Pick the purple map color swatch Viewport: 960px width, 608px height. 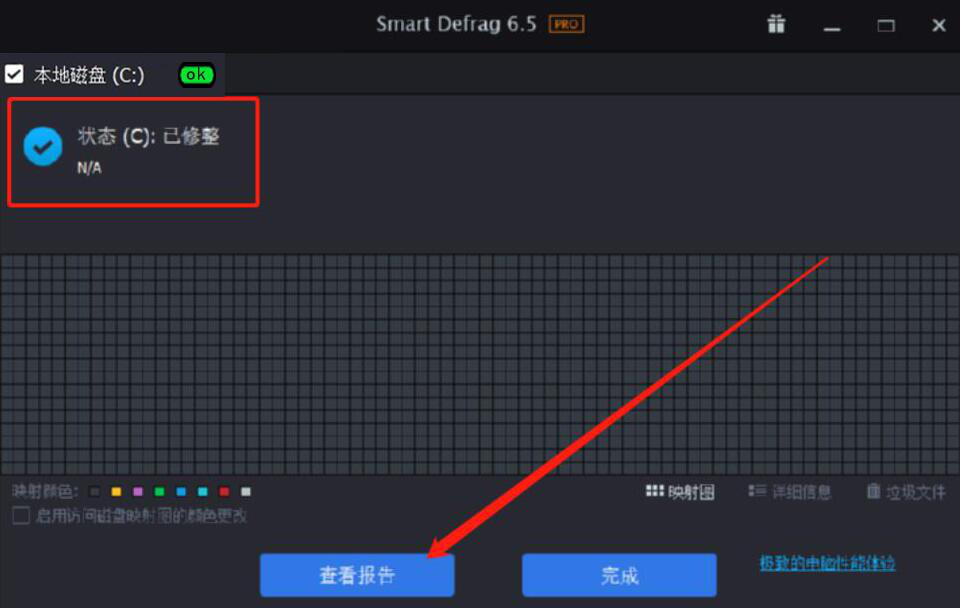138,492
